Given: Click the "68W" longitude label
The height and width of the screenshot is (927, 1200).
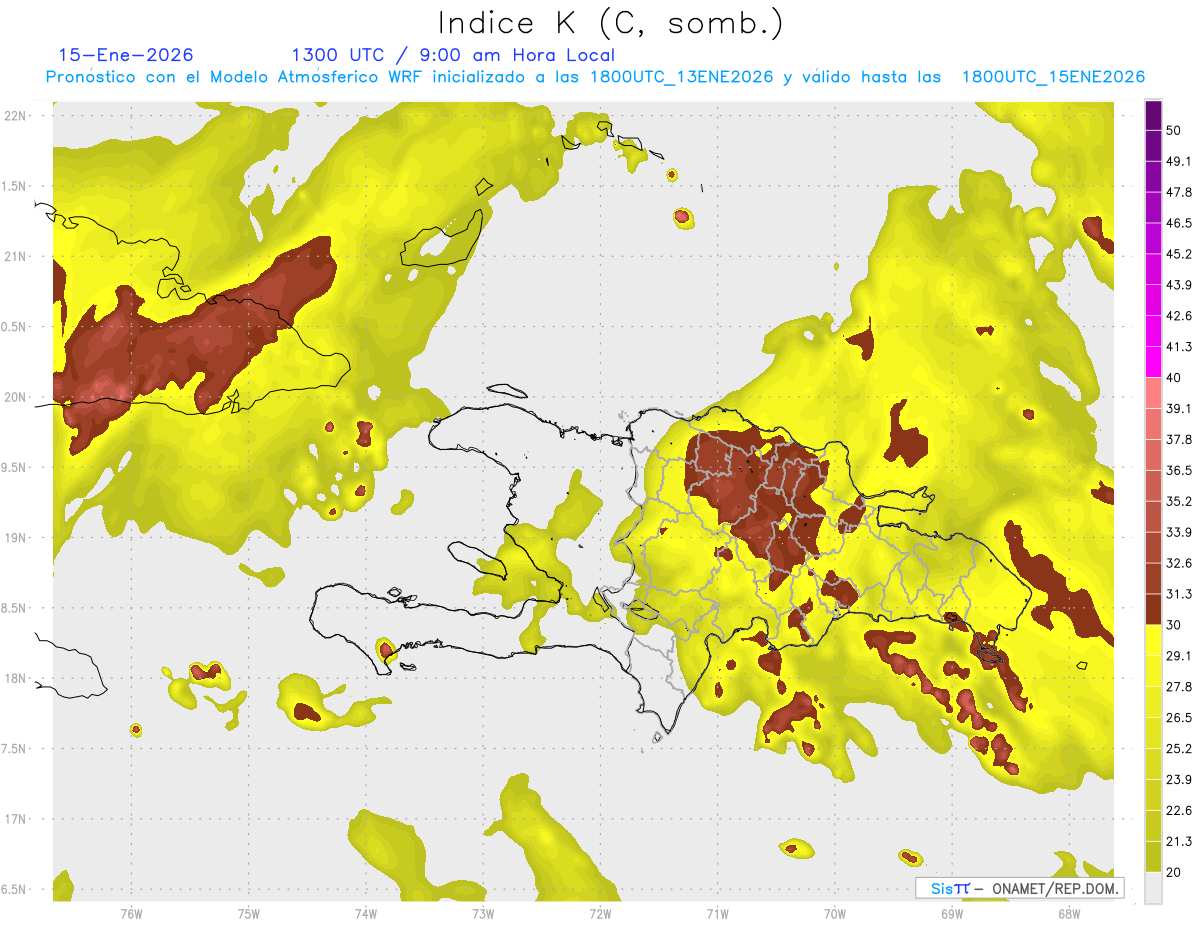Looking at the screenshot, I should click(x=1068, y=914).
